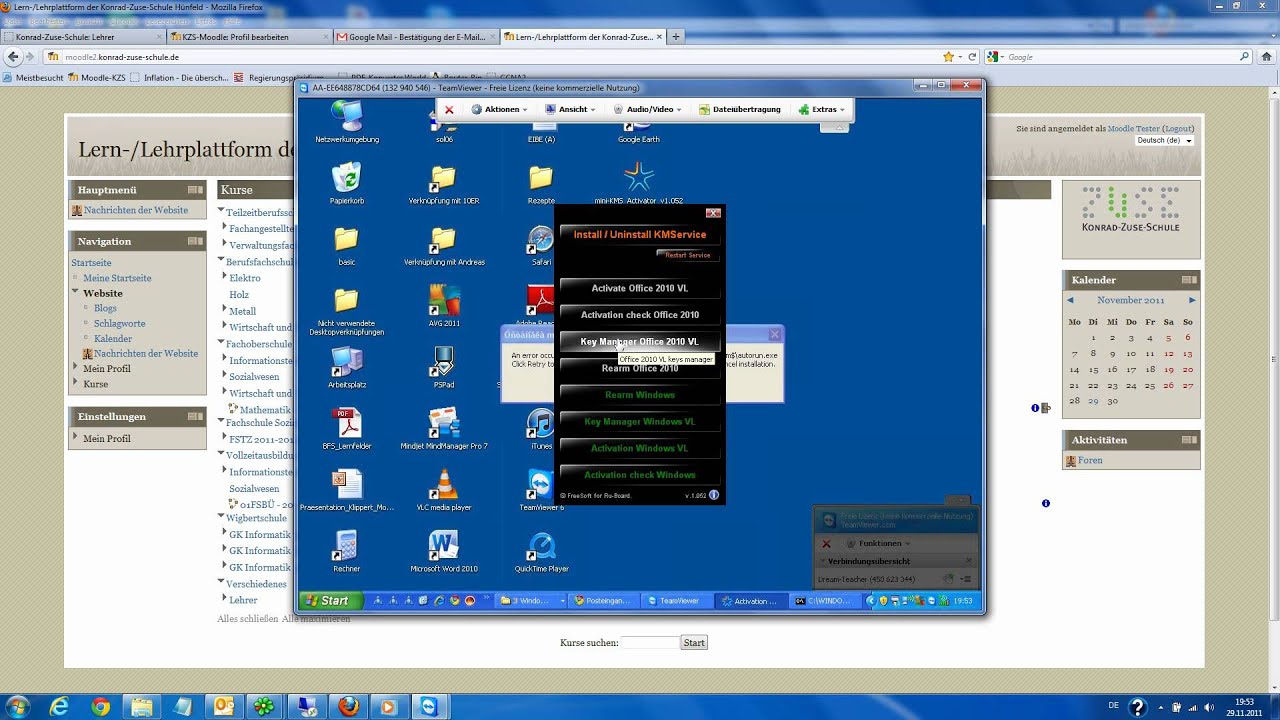Image resolution: width=1280 pixels, height=720 pixels.
Task: Click Install / Uninstall KMService button
Action: coord(640,234)
